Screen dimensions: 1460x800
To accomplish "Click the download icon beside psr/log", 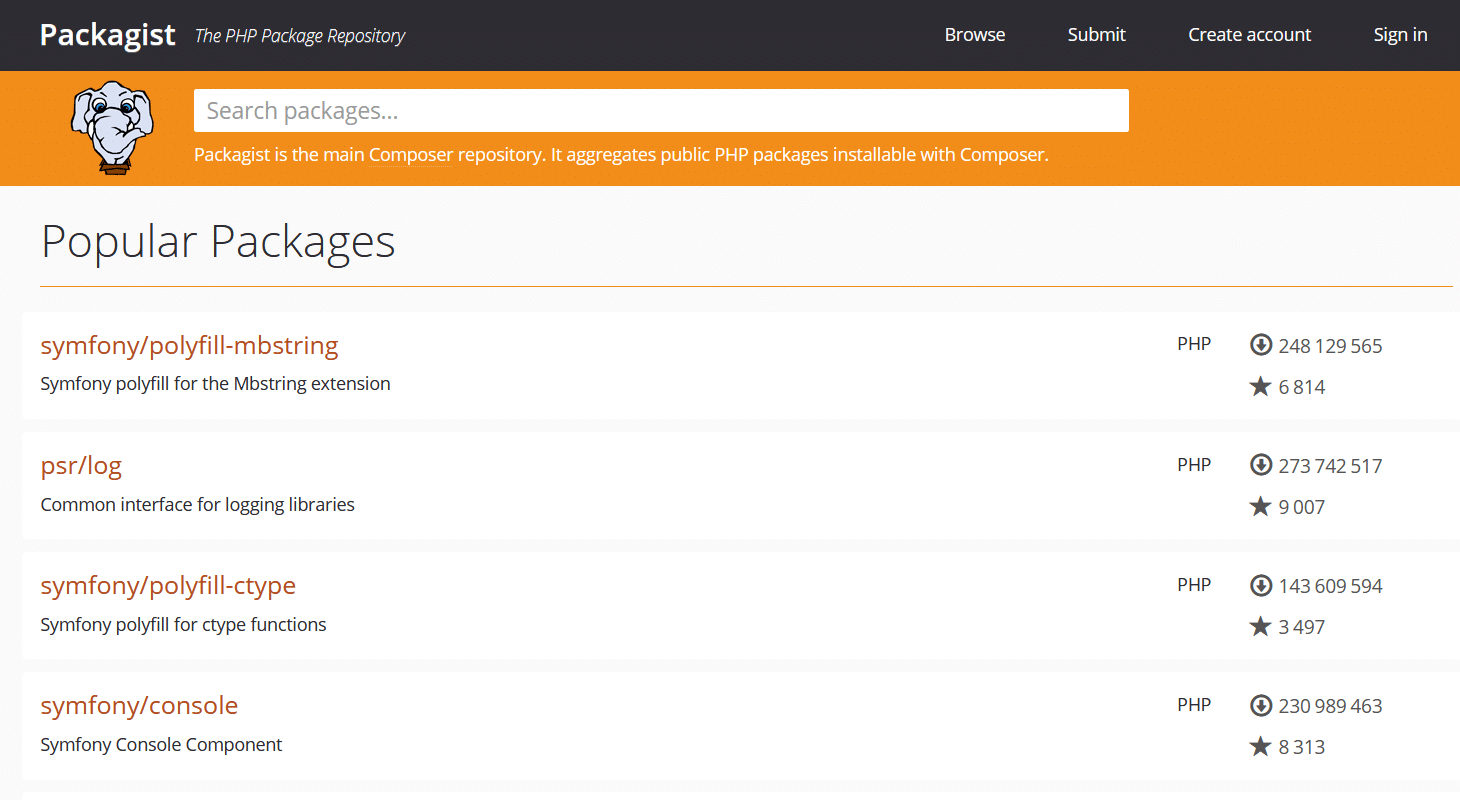I will [x=1261, y=465].
